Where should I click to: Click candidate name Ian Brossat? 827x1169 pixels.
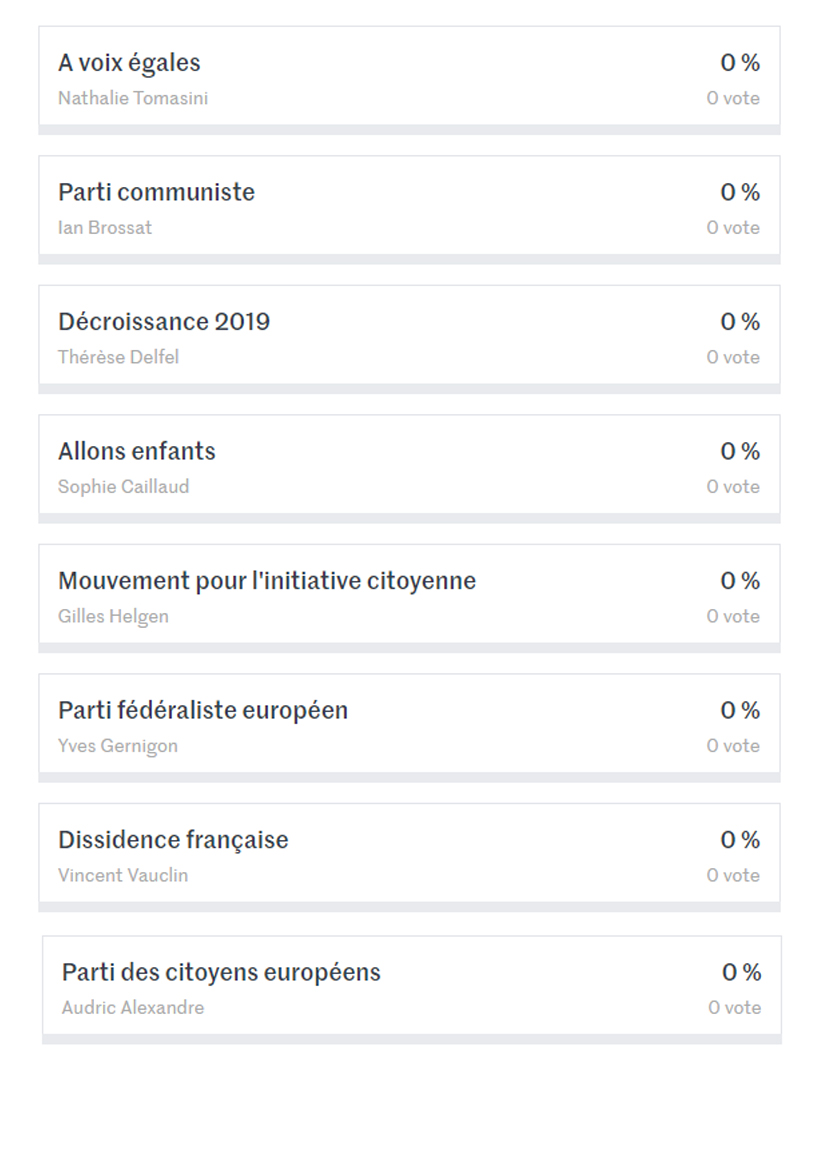click(x=104, y=227)
